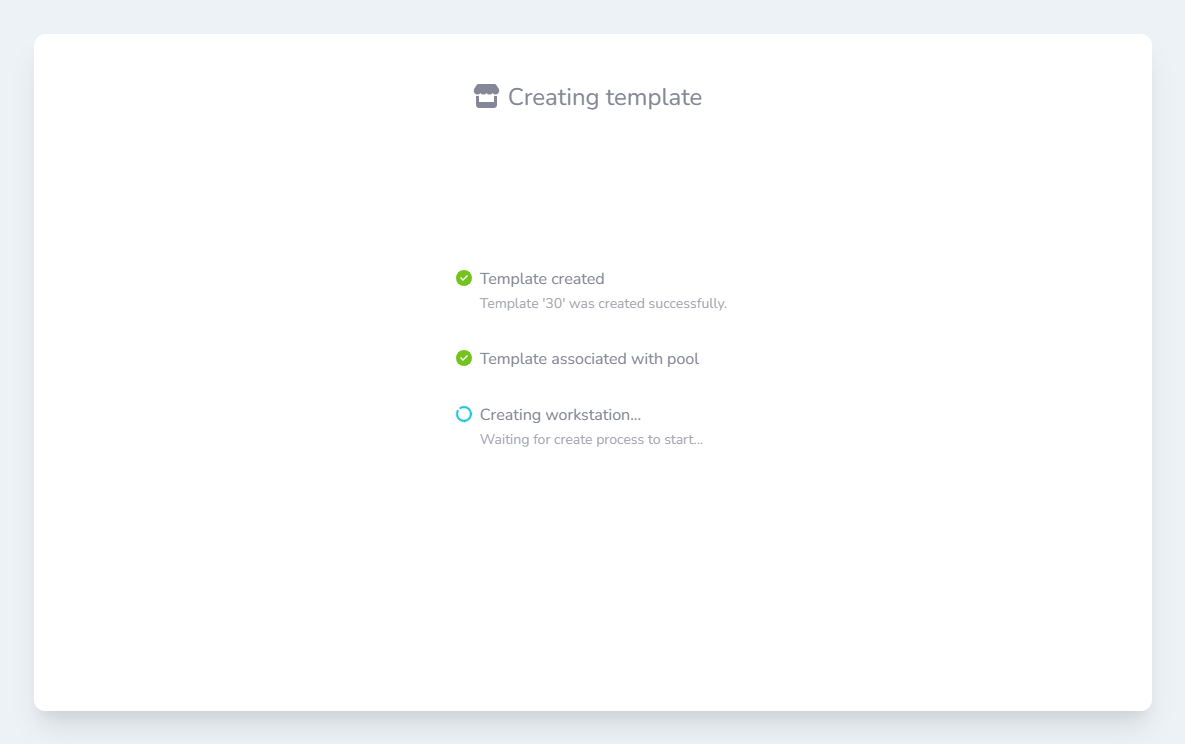
Task: Click the "Template '30' was created successfully." message
Action: [603, 303]
